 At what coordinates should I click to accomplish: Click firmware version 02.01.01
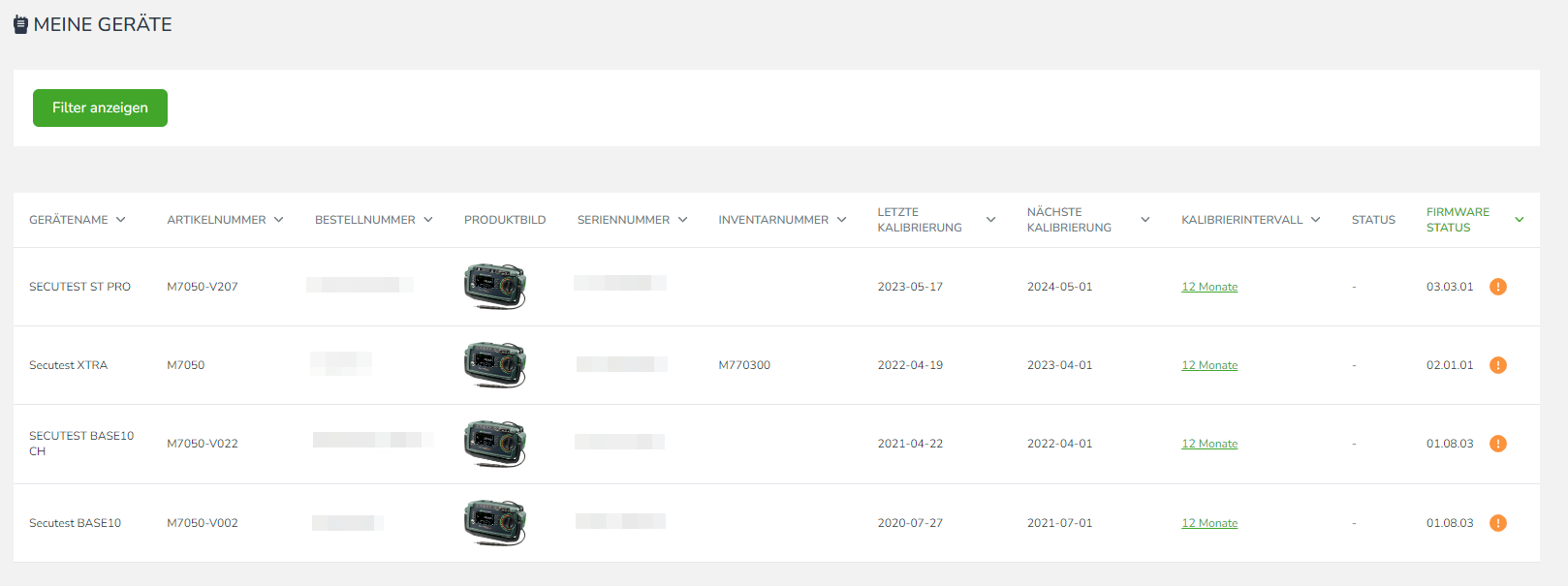[x=1450, y=365]
